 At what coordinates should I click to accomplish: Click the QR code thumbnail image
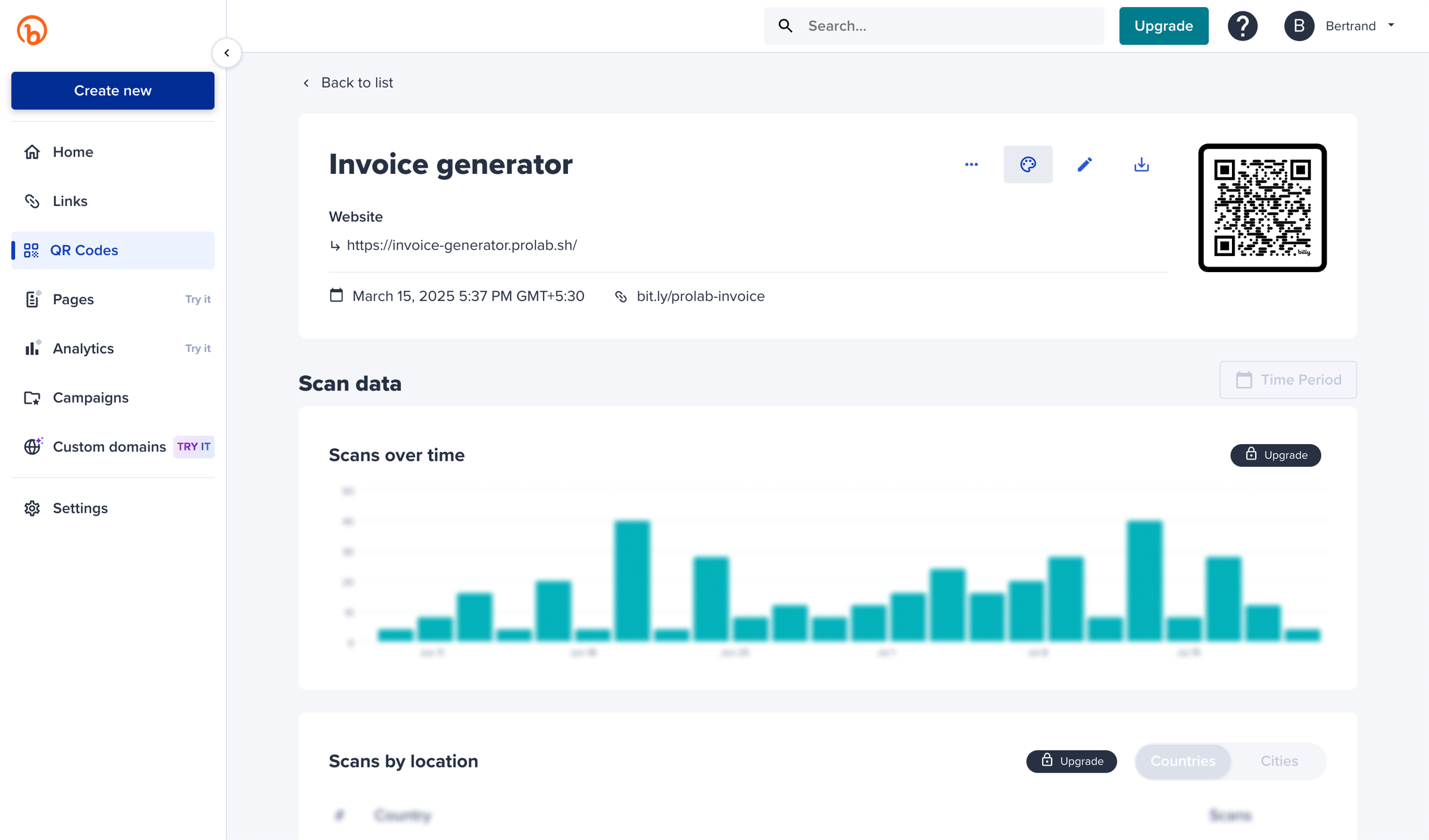click(x=1262, y=208)
